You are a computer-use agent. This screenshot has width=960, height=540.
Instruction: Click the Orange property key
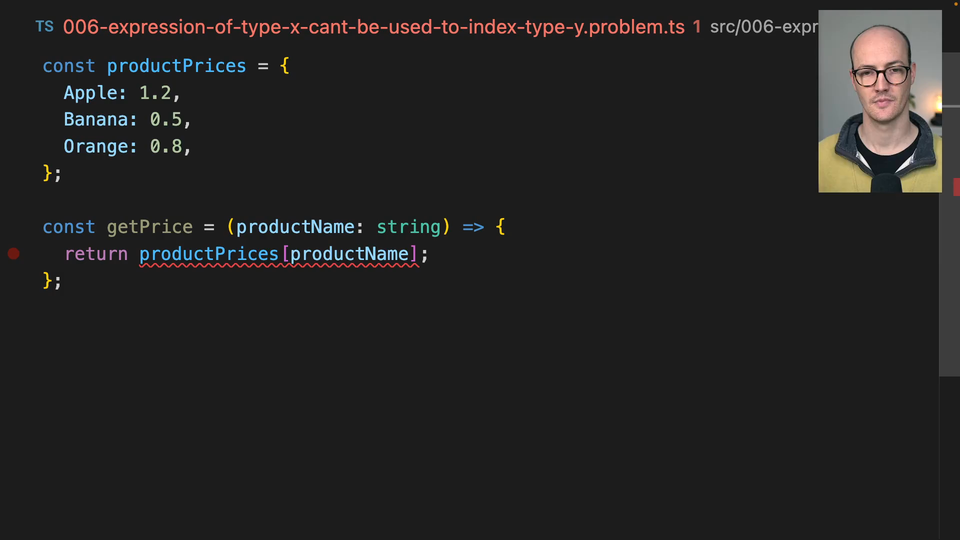[x=100, y=147]
